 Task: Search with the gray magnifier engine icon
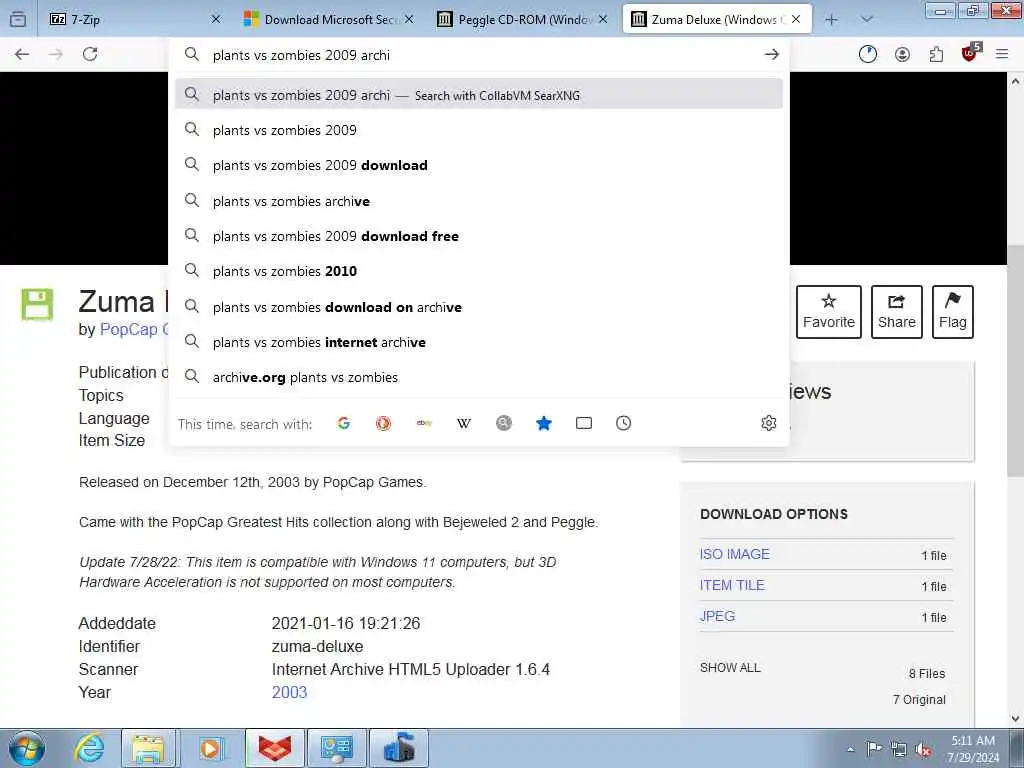click(504, 423)
